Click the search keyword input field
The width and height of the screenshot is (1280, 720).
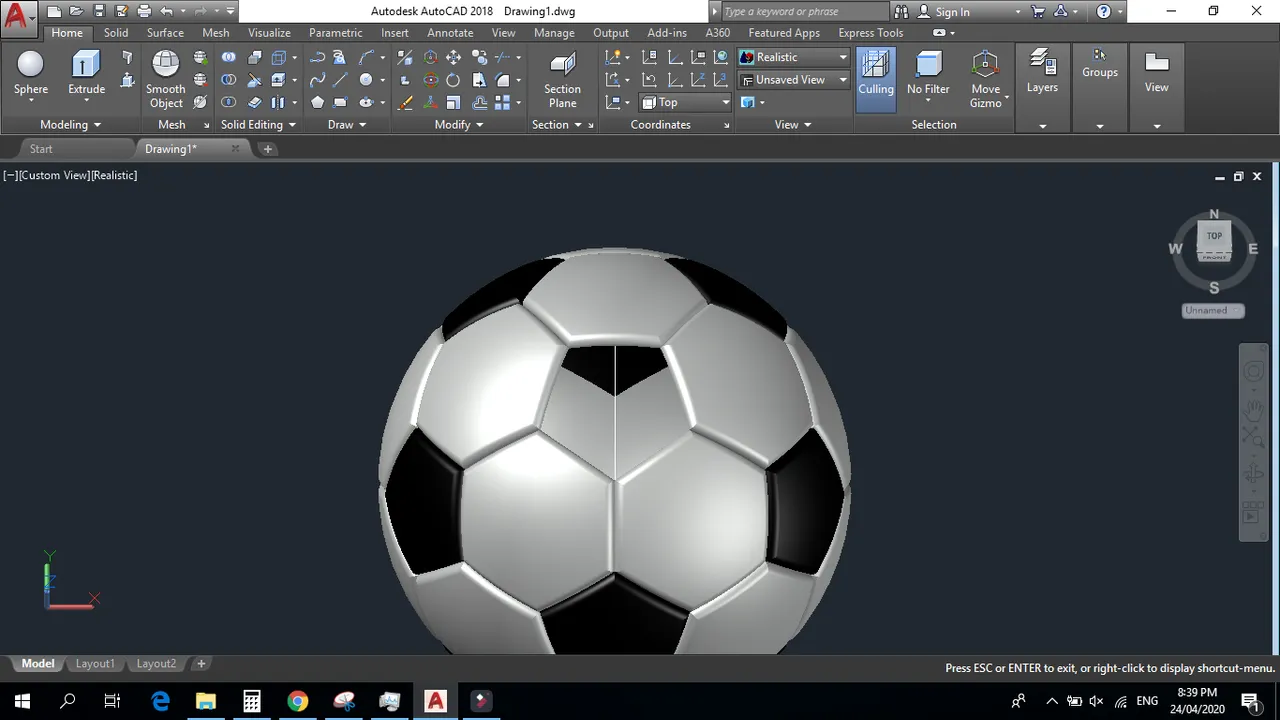tap(804, 11)
